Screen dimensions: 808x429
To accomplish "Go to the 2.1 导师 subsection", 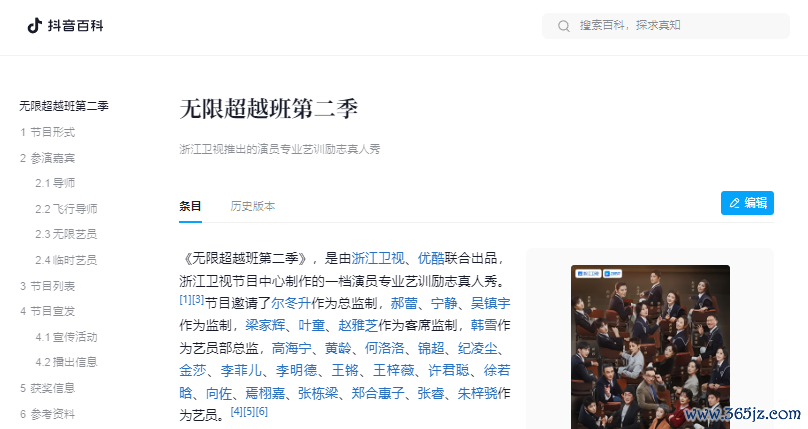I will (x=55, y=183).
